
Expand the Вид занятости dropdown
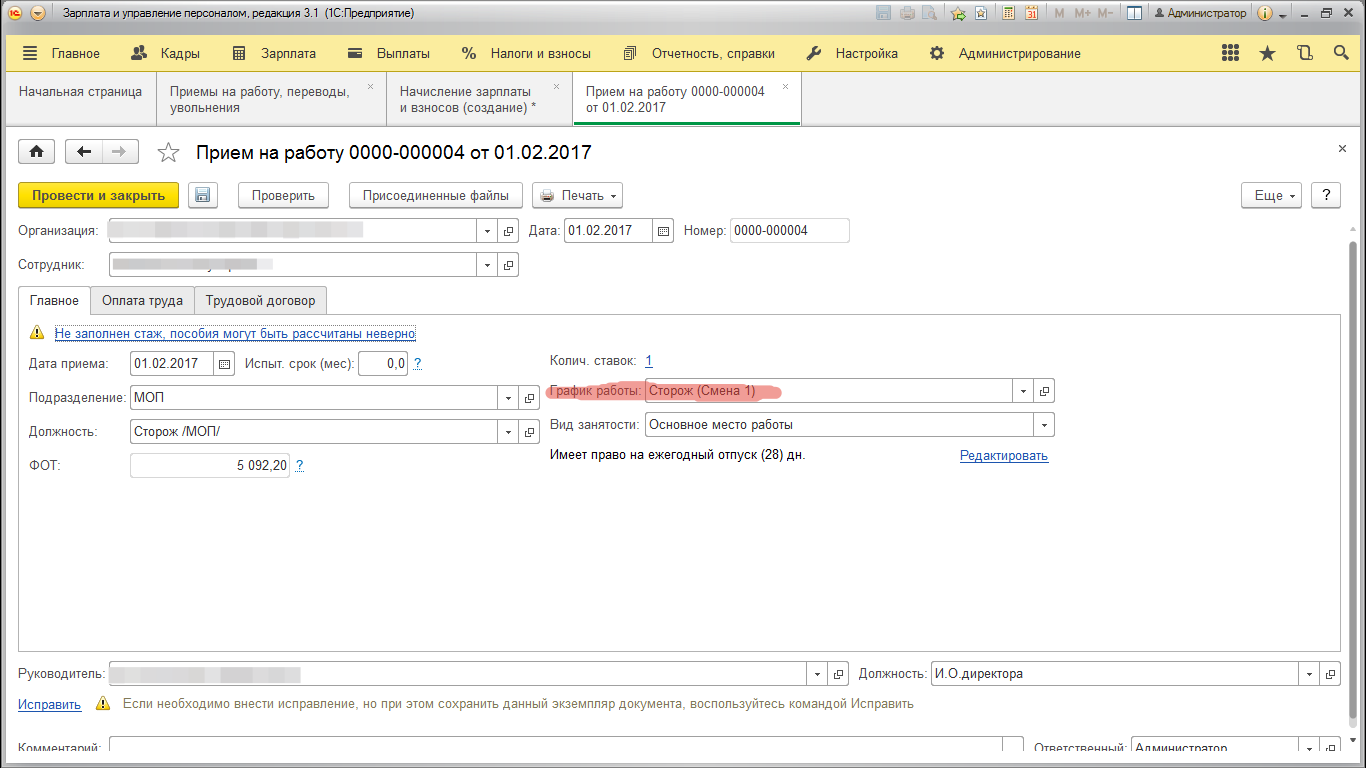[1044, 425]
